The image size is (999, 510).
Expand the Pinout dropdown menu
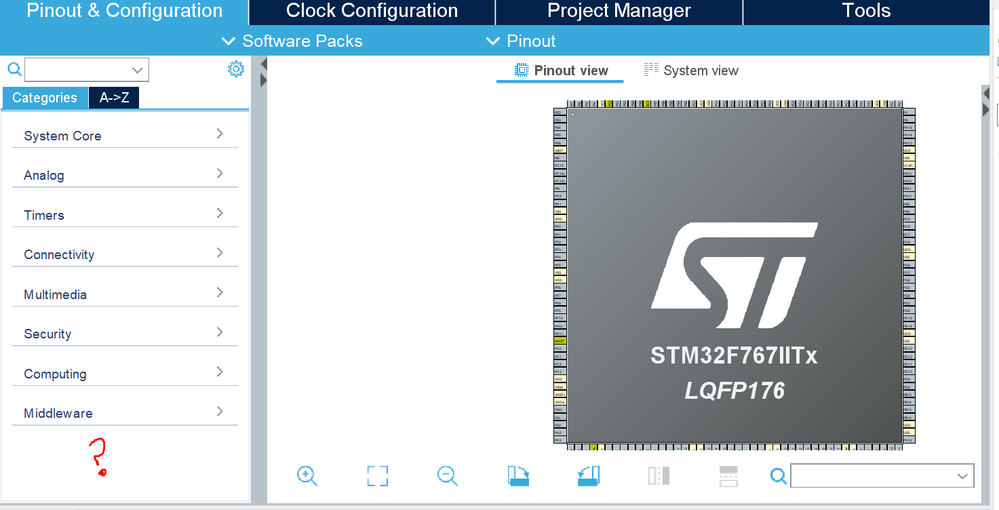coord(521,41)
